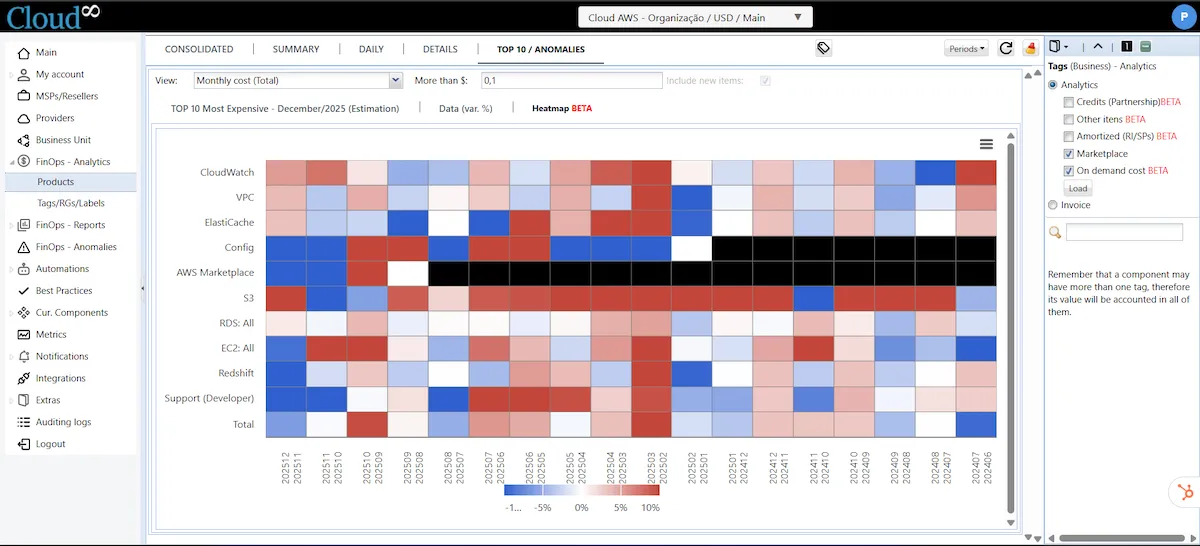
Task: Expand the FinOps - Reports tree node
Action: tap(11, 225)
